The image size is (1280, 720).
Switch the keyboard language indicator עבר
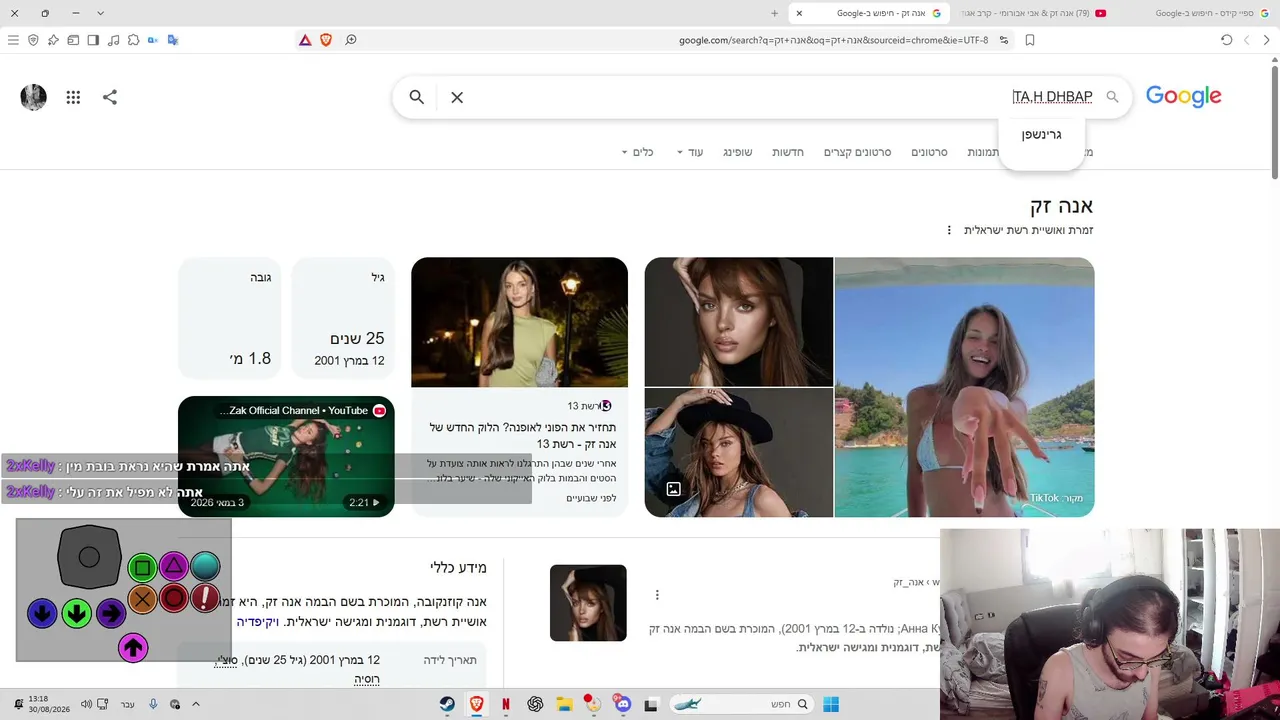pyautogui.click(x=128, y=704)
